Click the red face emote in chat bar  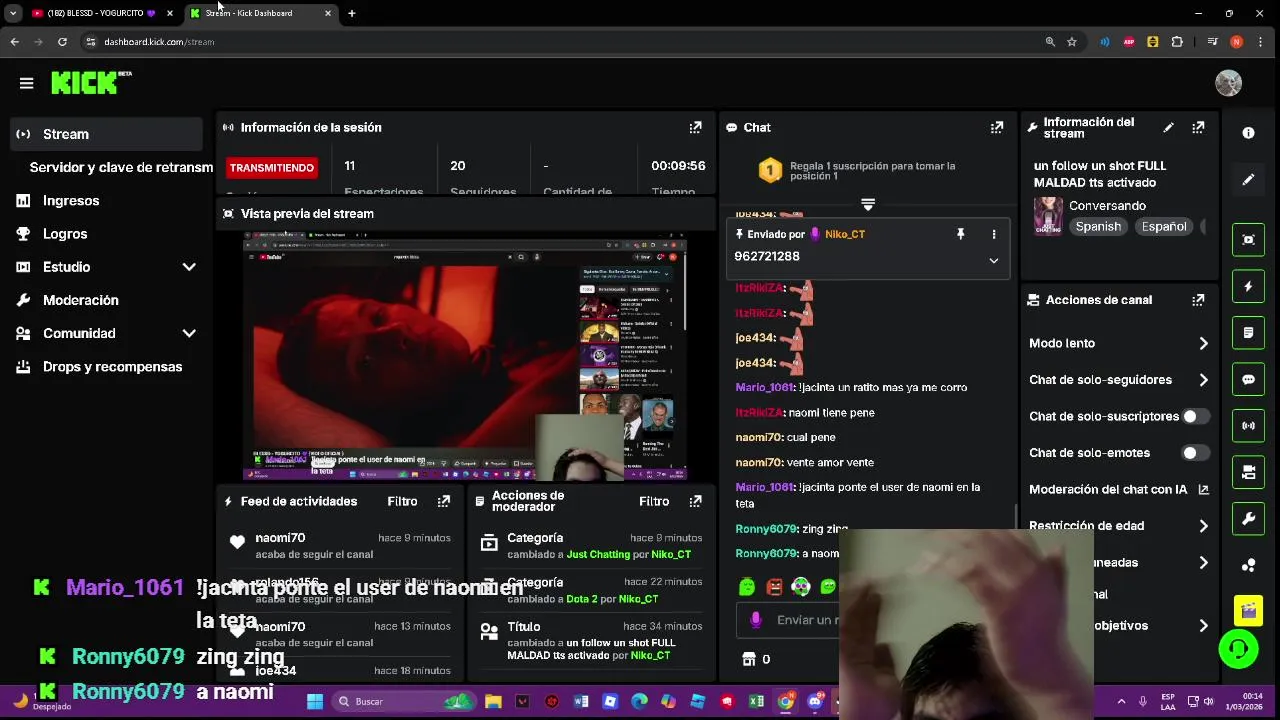[774, 587]
